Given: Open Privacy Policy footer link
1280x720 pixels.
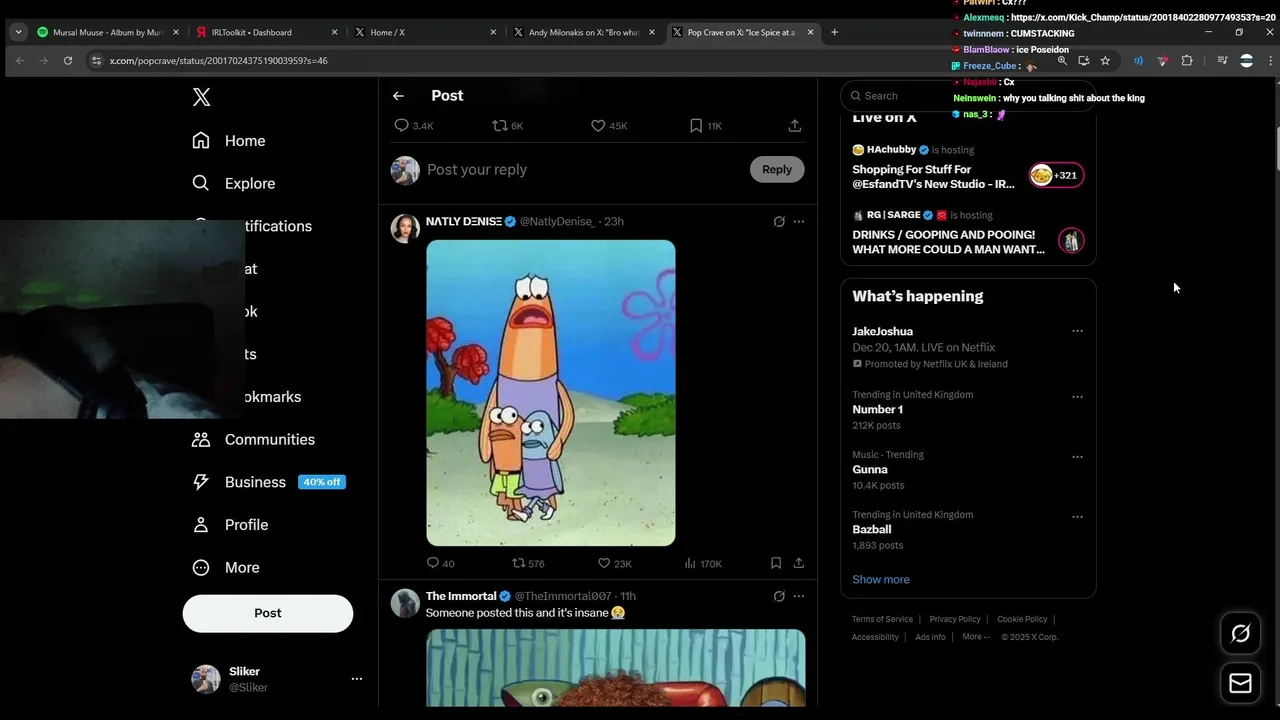Looking at the screenshot, I should pyautogui.click(x=955, y=620).
